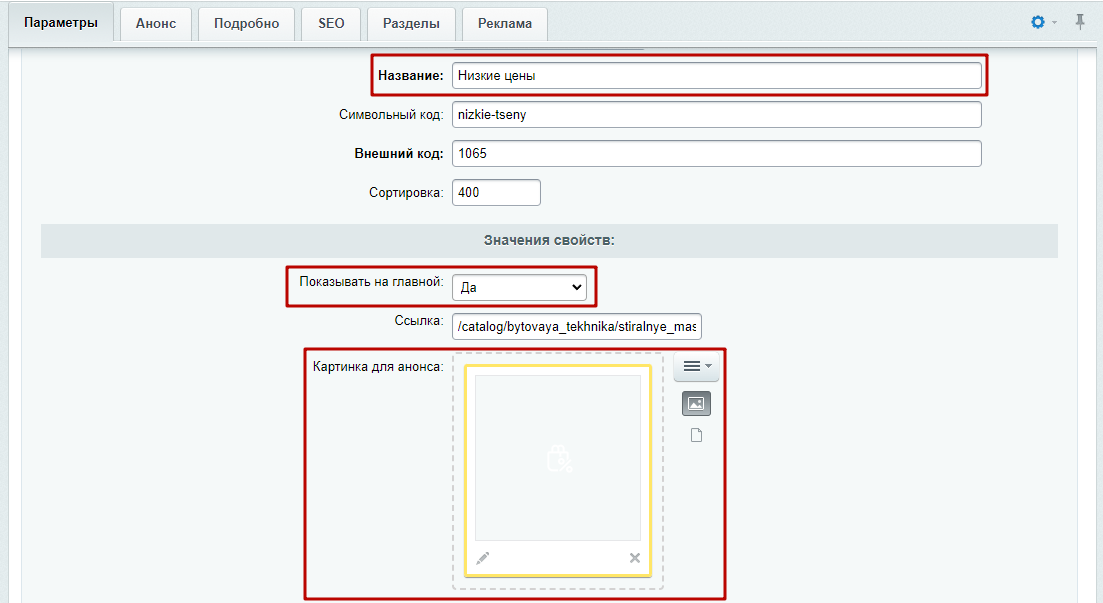Expand the small arrow next to gear icon
1103x603 pixels.
(1054, 23)
